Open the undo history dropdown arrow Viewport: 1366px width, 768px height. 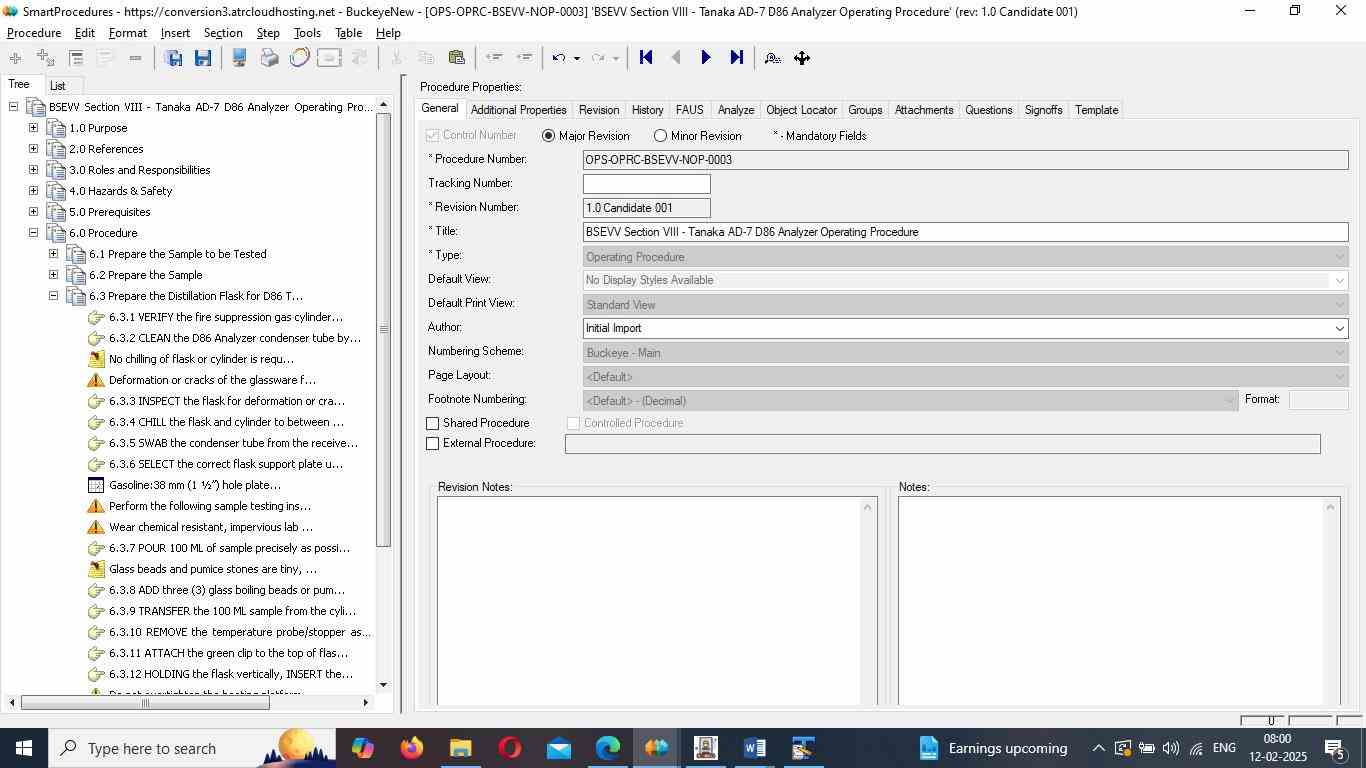point(577,58)
